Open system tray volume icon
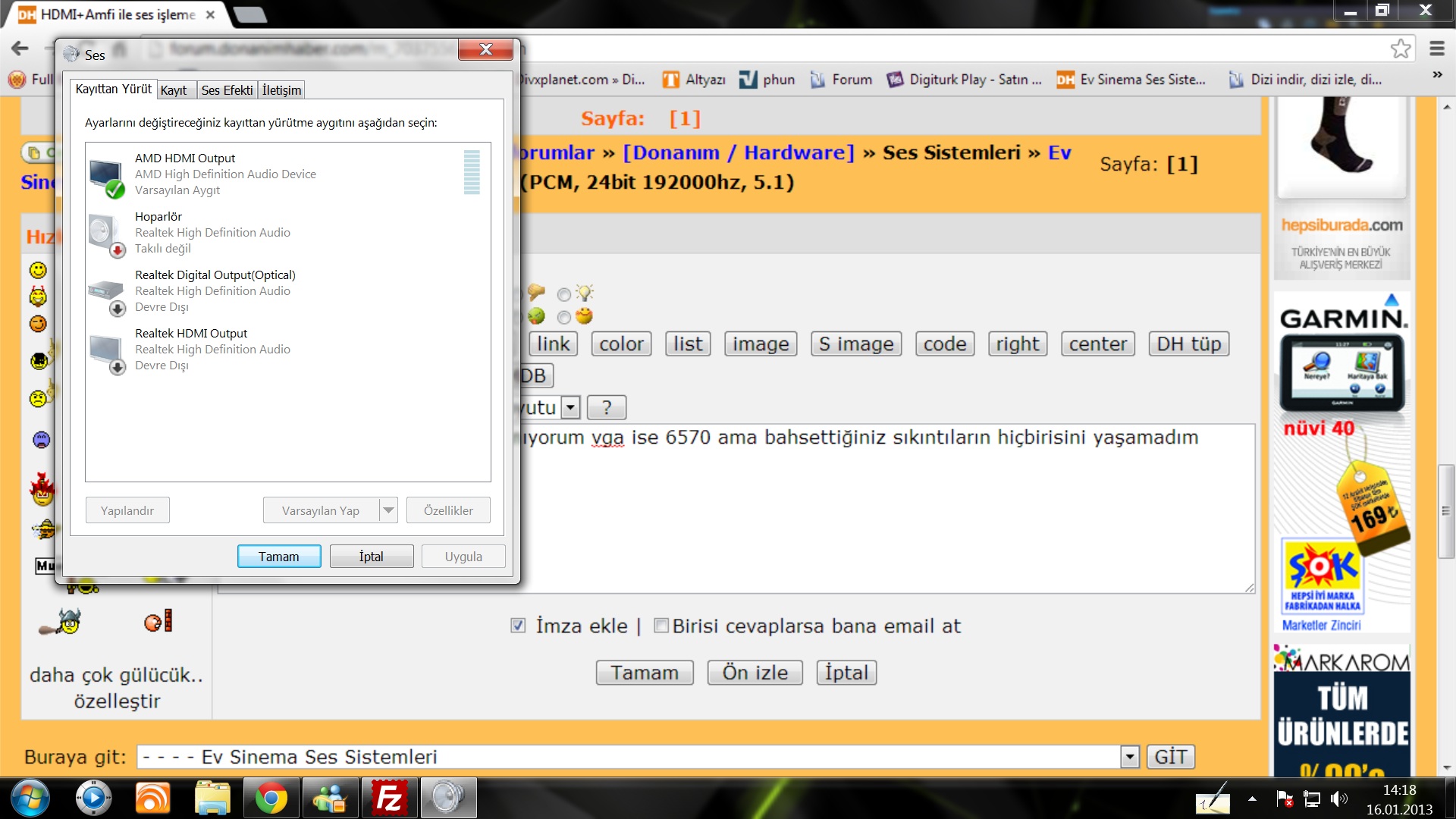Image resolution: width=1456 pixels, height=819 pixels. (1339, 798)
